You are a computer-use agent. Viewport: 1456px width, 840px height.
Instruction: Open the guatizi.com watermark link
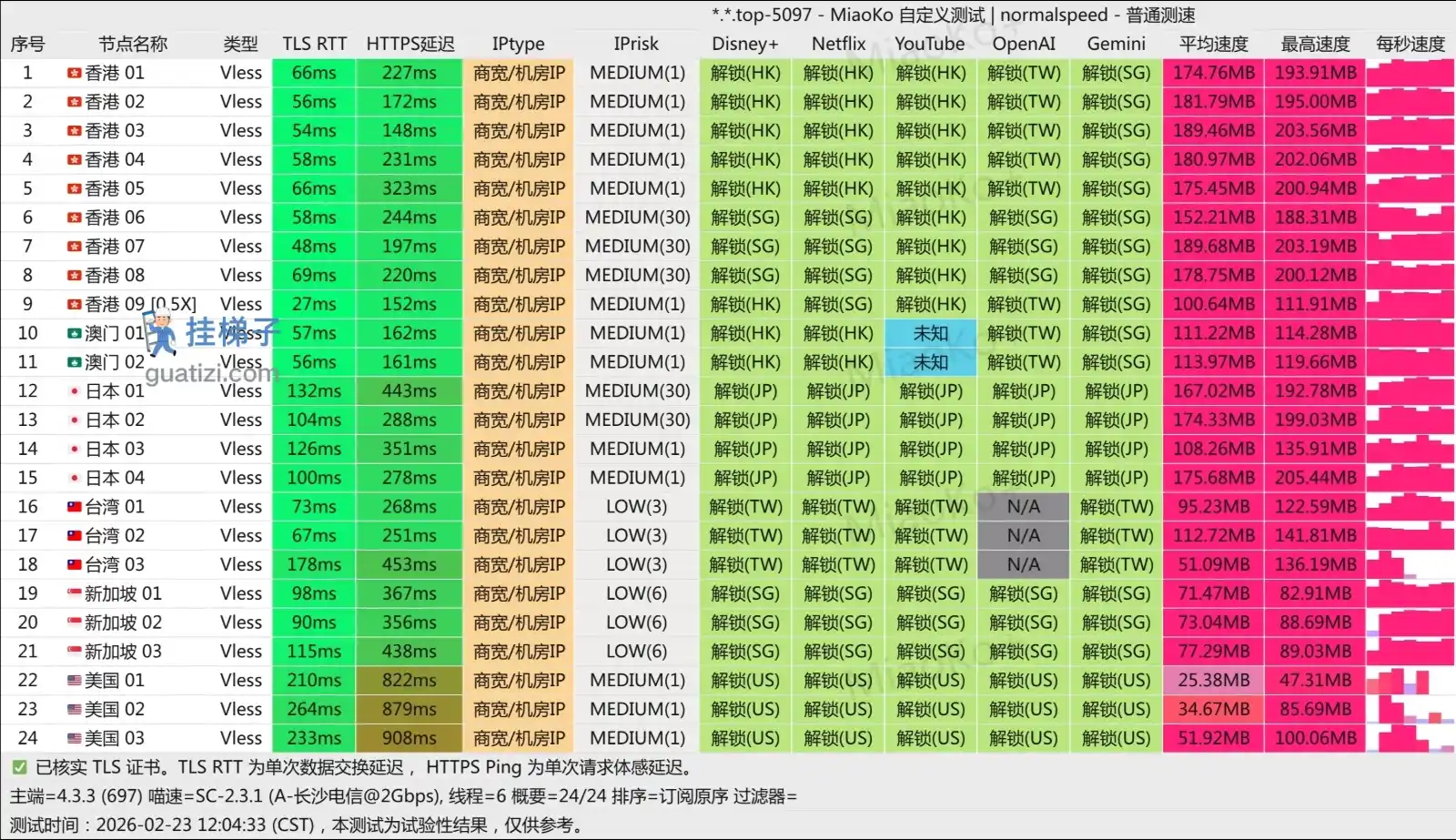(210, 374)
